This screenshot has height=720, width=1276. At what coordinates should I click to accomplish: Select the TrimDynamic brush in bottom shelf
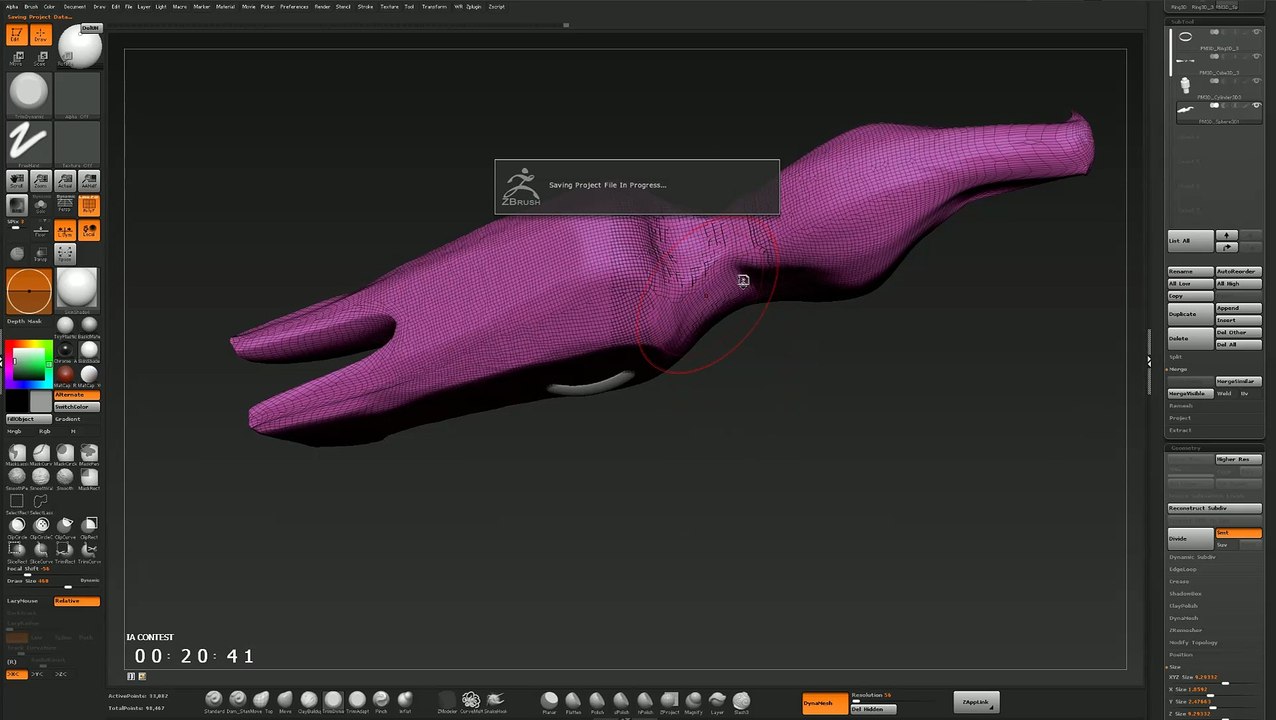coord(333,700)
